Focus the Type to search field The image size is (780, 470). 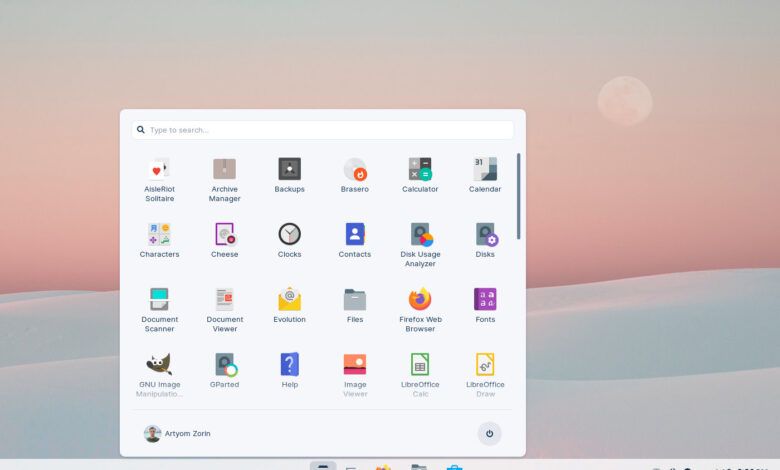[322, 130]
